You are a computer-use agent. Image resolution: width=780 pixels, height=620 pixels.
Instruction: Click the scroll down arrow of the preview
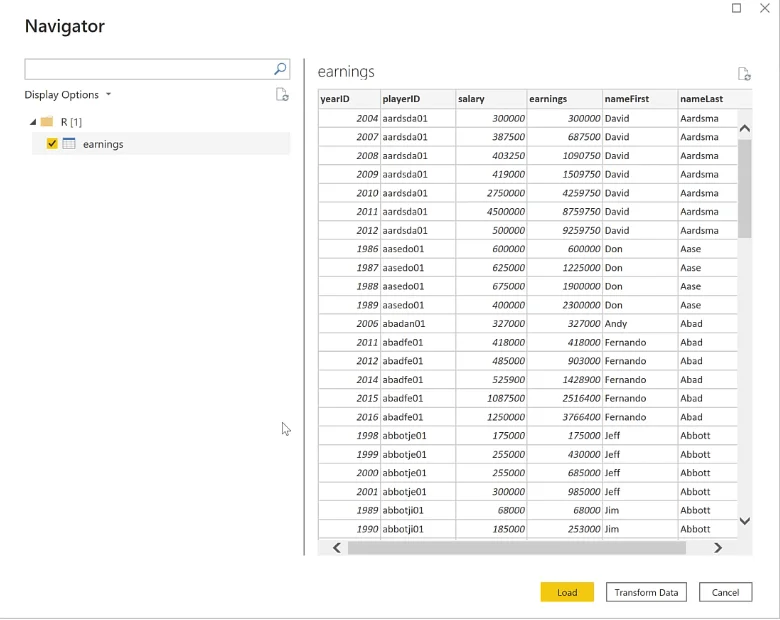pyautogui.click(x=745, y=521)
